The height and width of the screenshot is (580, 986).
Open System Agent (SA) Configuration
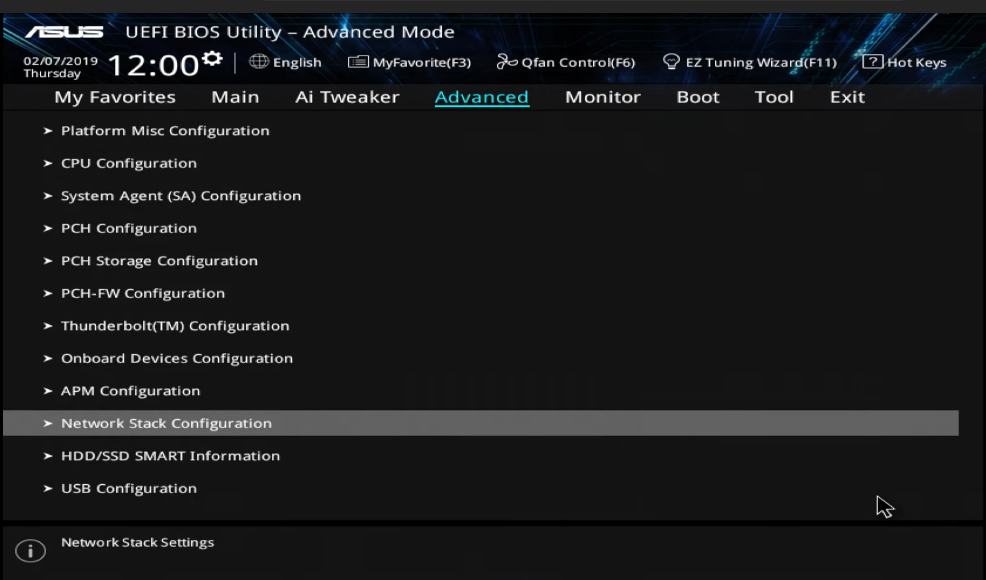180,196
